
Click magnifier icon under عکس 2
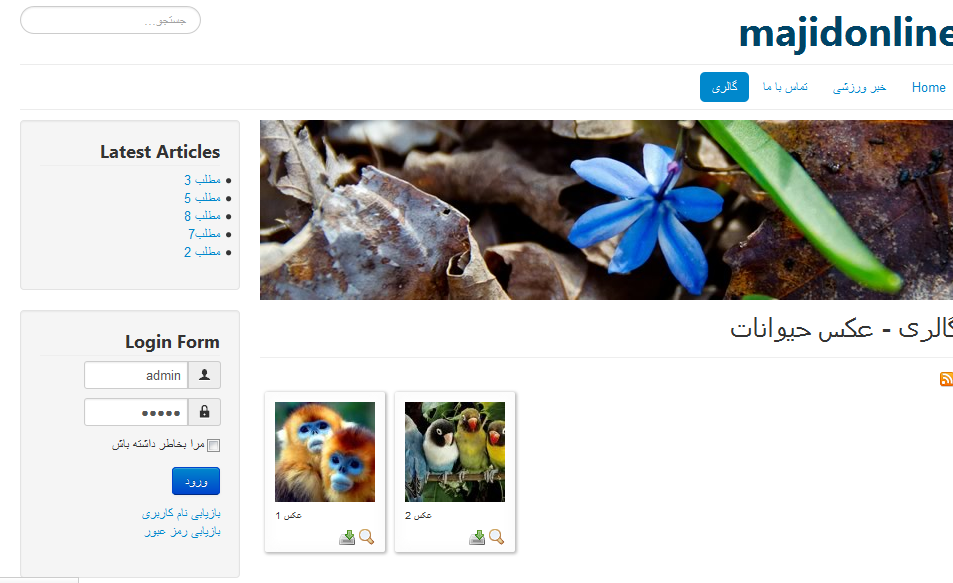click(x=497, y=537)
